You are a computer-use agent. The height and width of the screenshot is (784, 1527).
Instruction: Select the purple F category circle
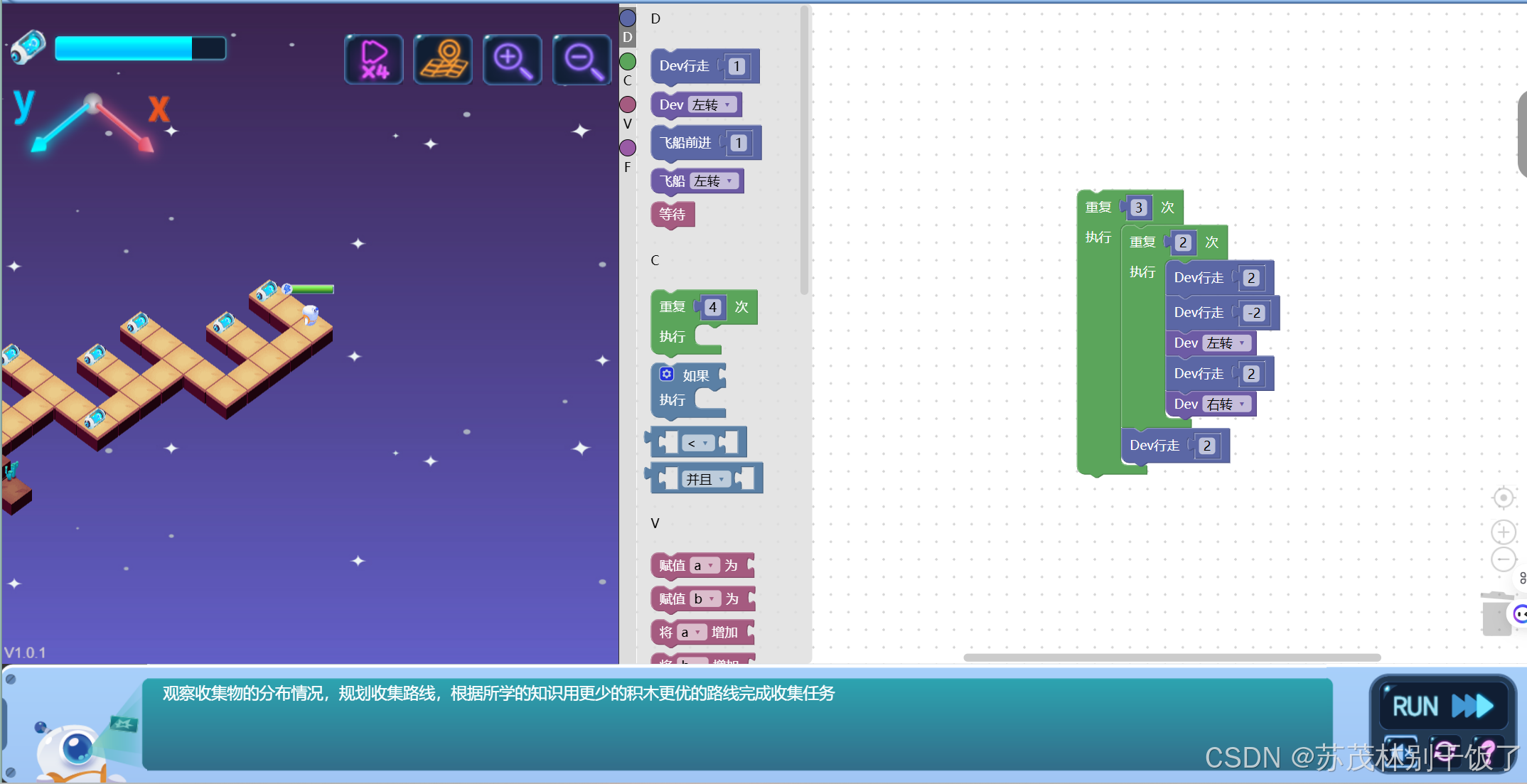[x=628, y=148]
